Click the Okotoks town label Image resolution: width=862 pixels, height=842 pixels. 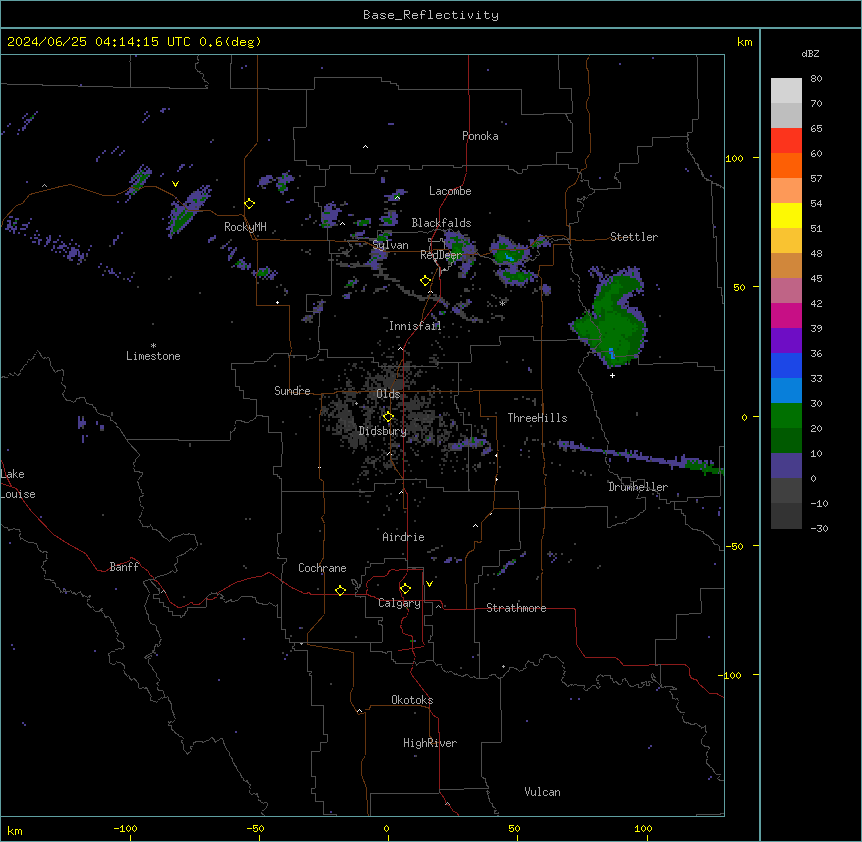tap(412, 700)
